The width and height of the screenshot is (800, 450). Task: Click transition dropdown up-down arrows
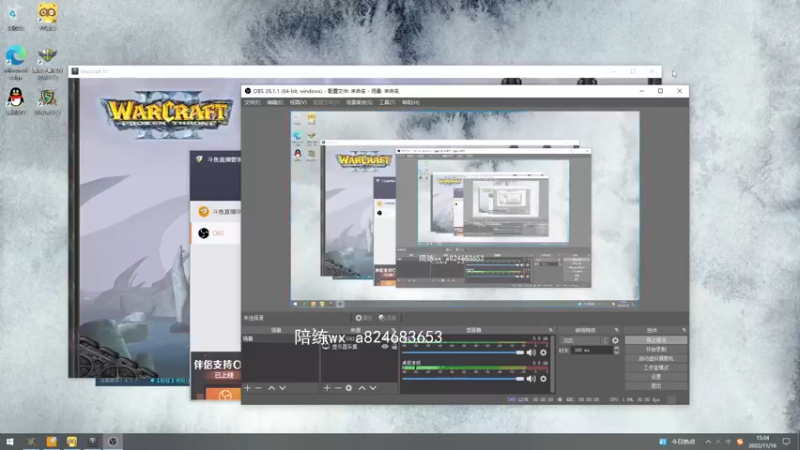click(x=605, y=340)
